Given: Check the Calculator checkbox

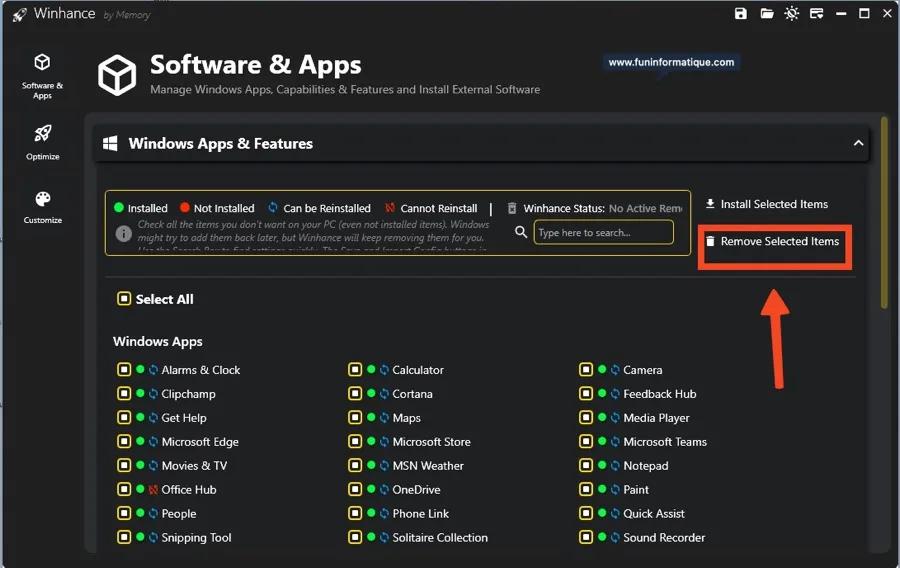Looking at the screenshot, I should 355,369.
